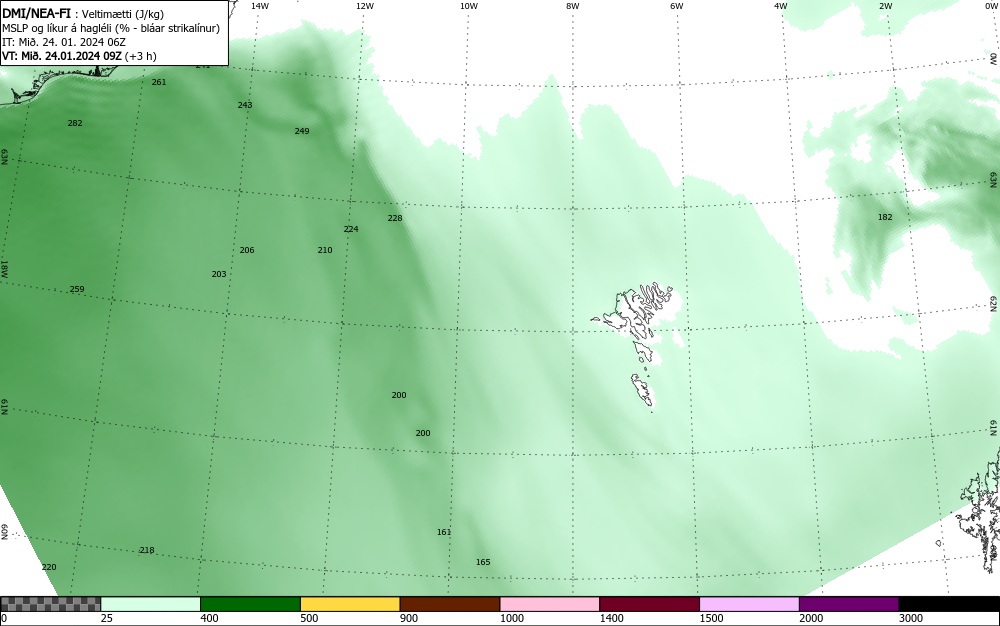Click the southernmost Faroe island, Suðuroy
The height and width of the screenshot is (626, 1000).
click(x=643, y=390)
